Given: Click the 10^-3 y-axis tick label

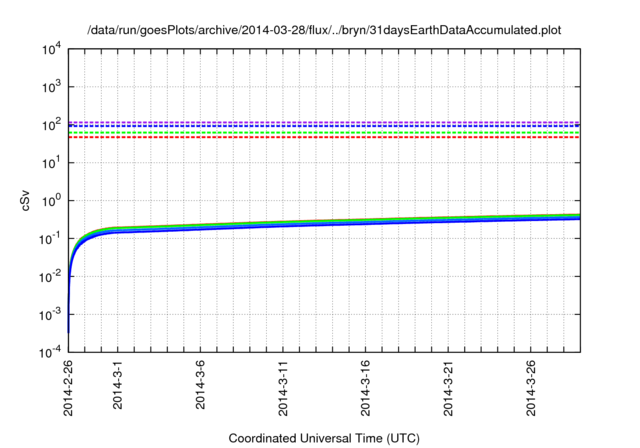Looking at the screenshot, I should tap(50, 315).
